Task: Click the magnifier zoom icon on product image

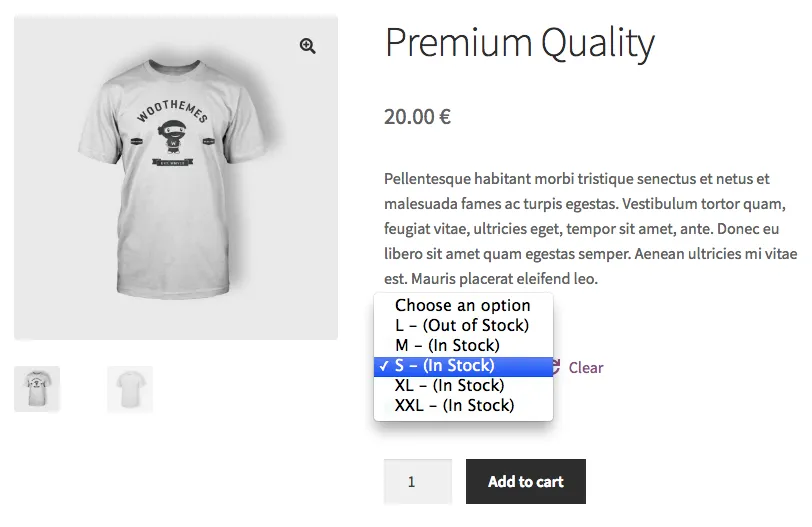Action: point(307,46)
